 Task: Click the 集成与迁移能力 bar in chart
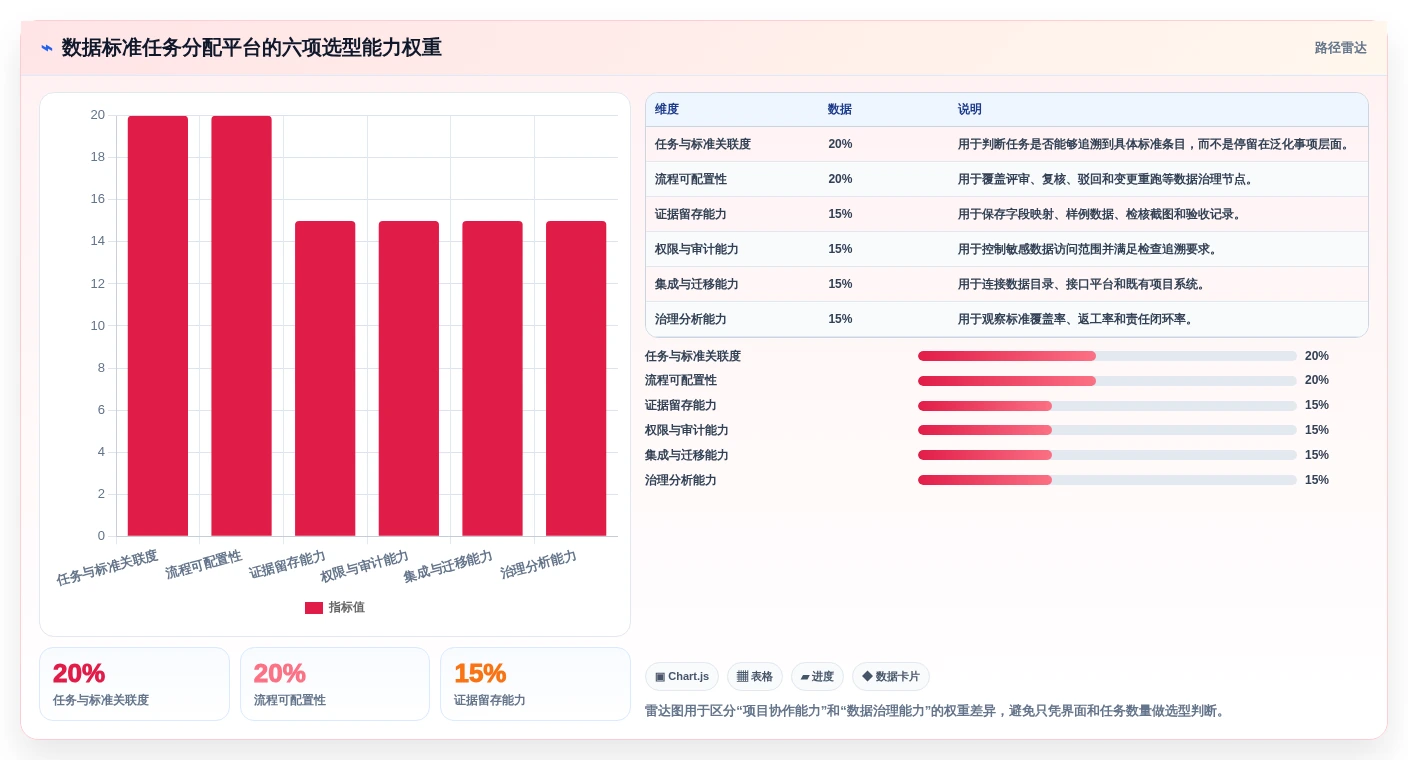point(492,379)
